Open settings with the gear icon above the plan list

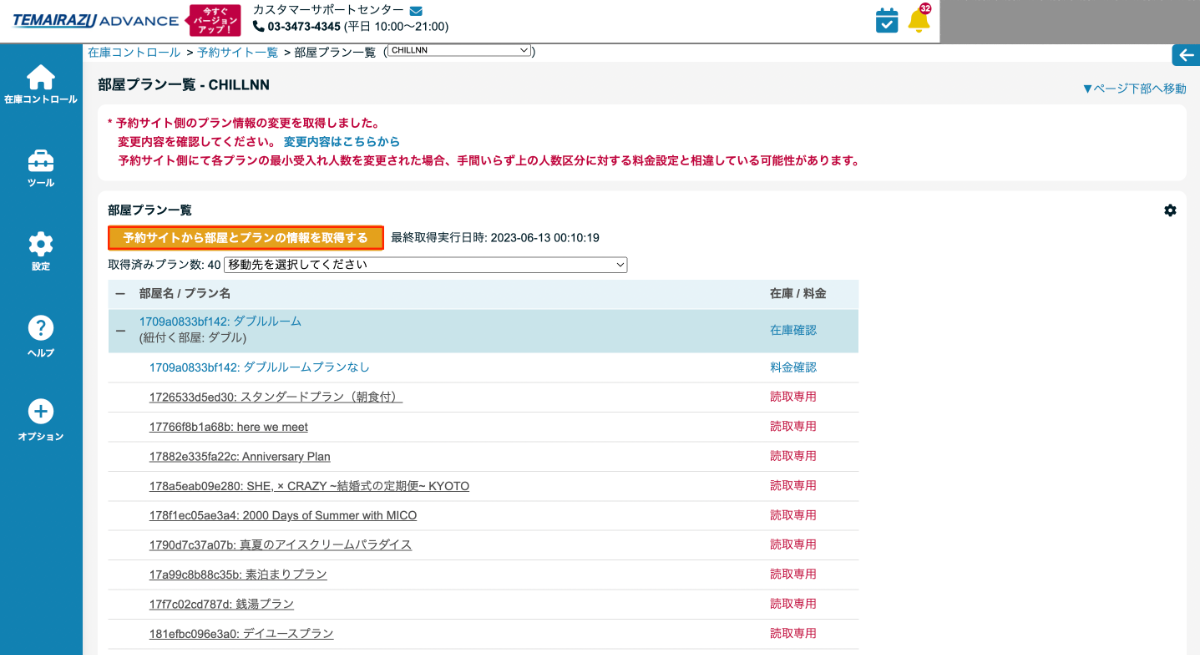pos(1169,210)
